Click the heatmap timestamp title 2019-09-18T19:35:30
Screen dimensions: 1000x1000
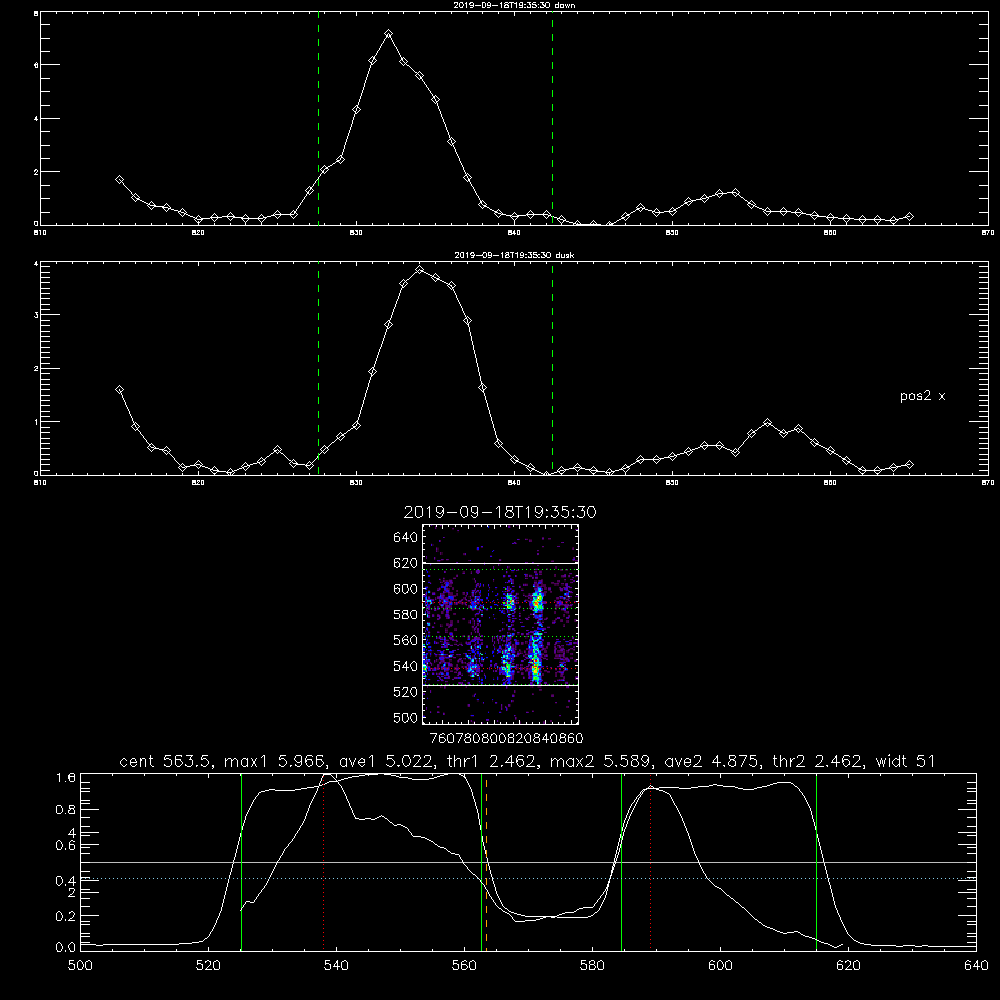pos(500,512)
